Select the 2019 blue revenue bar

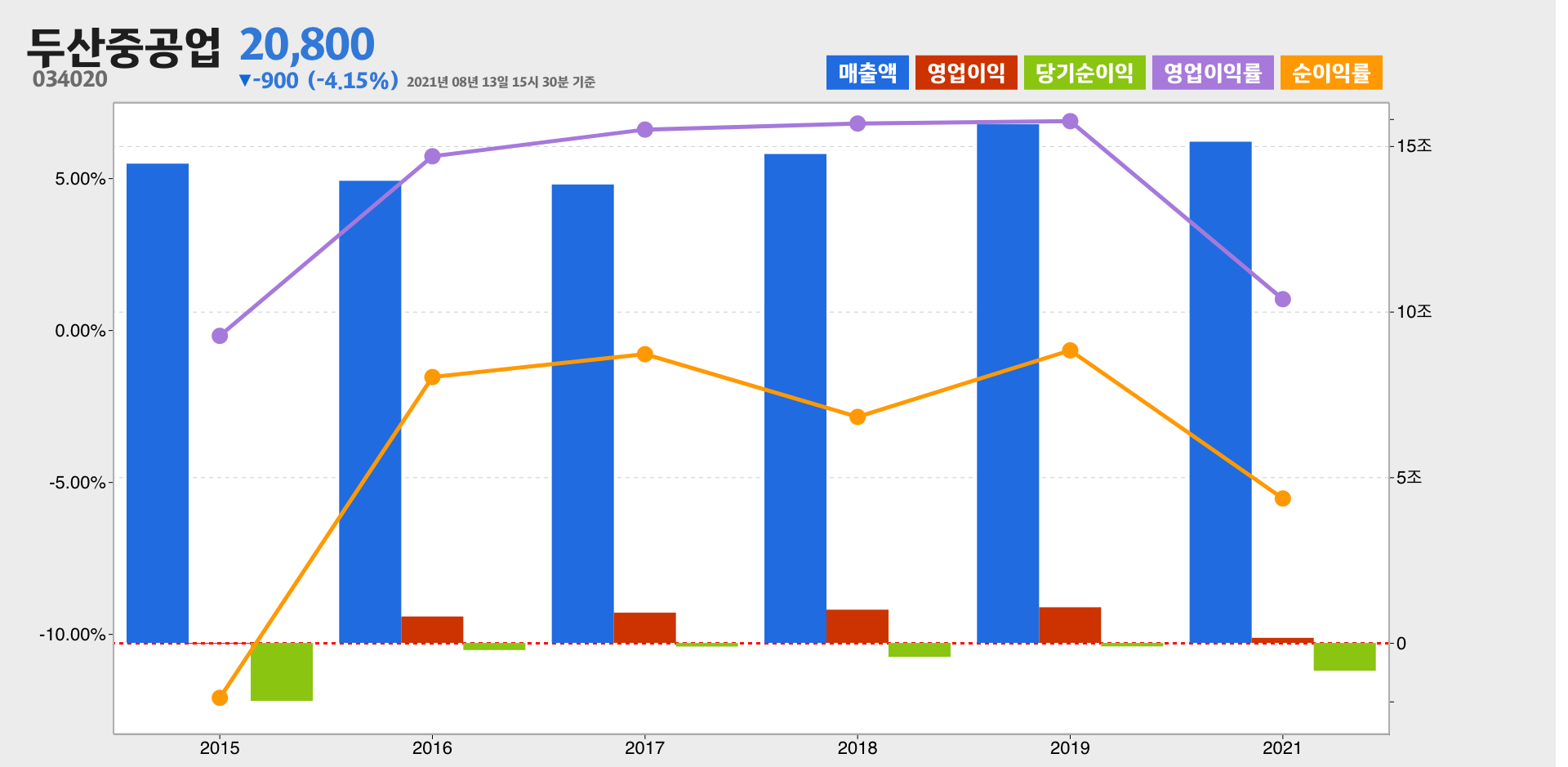point(1008,384)
